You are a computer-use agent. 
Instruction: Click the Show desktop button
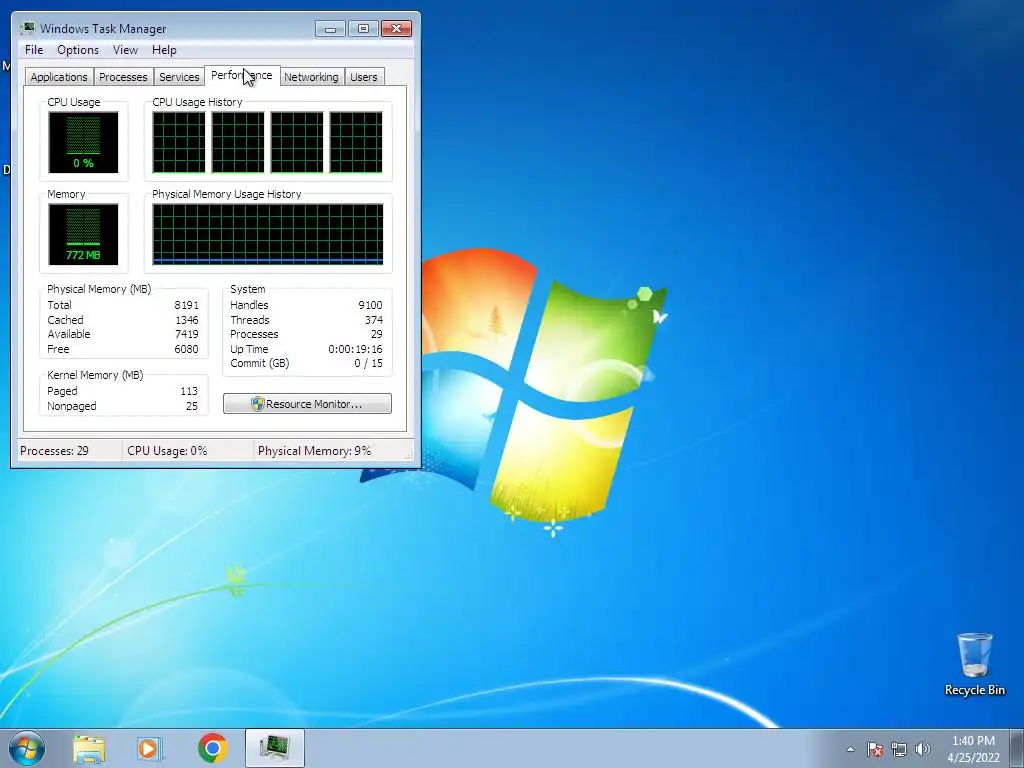[x=1017, y=748]
